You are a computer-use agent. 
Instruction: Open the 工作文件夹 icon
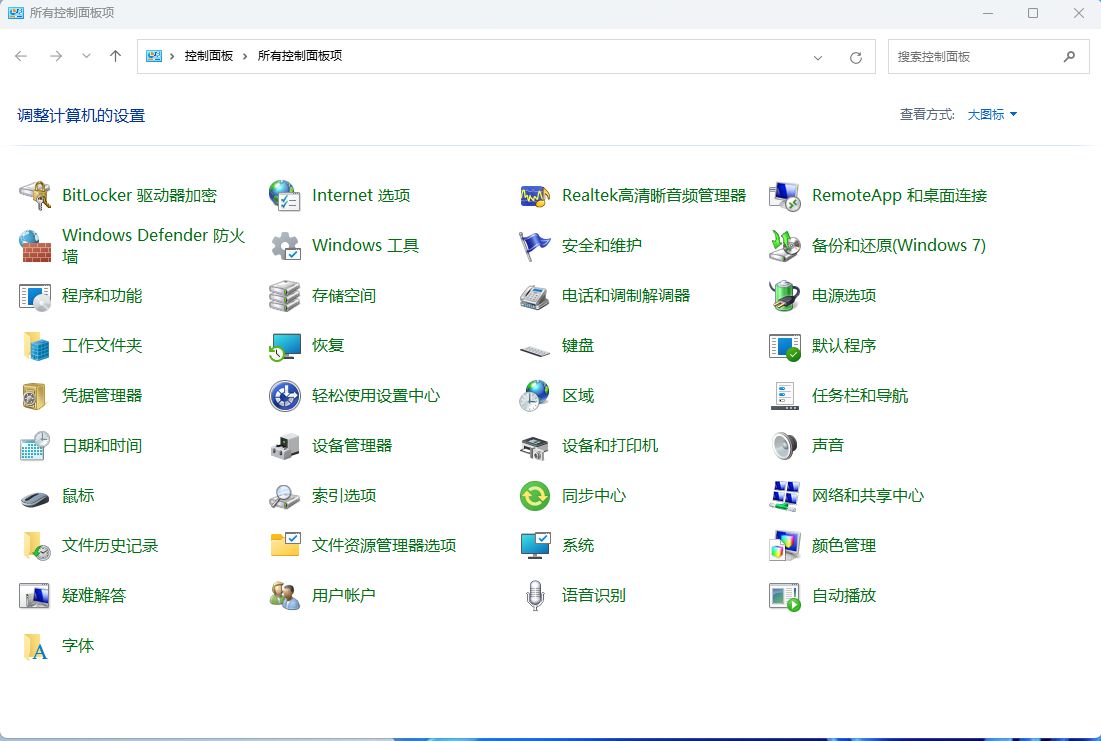[x=35, y=346]
